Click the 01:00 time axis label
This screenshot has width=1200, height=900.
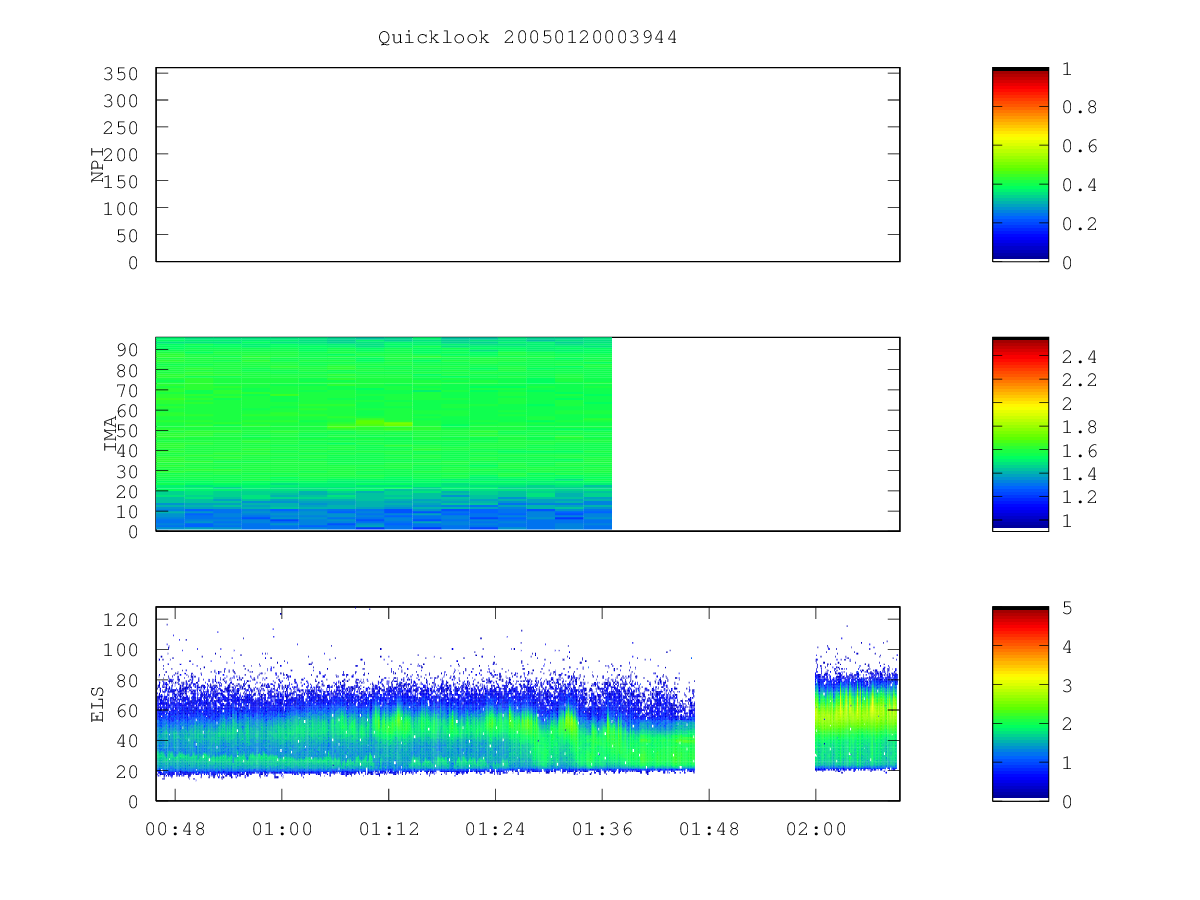click(x=282, y=829)
